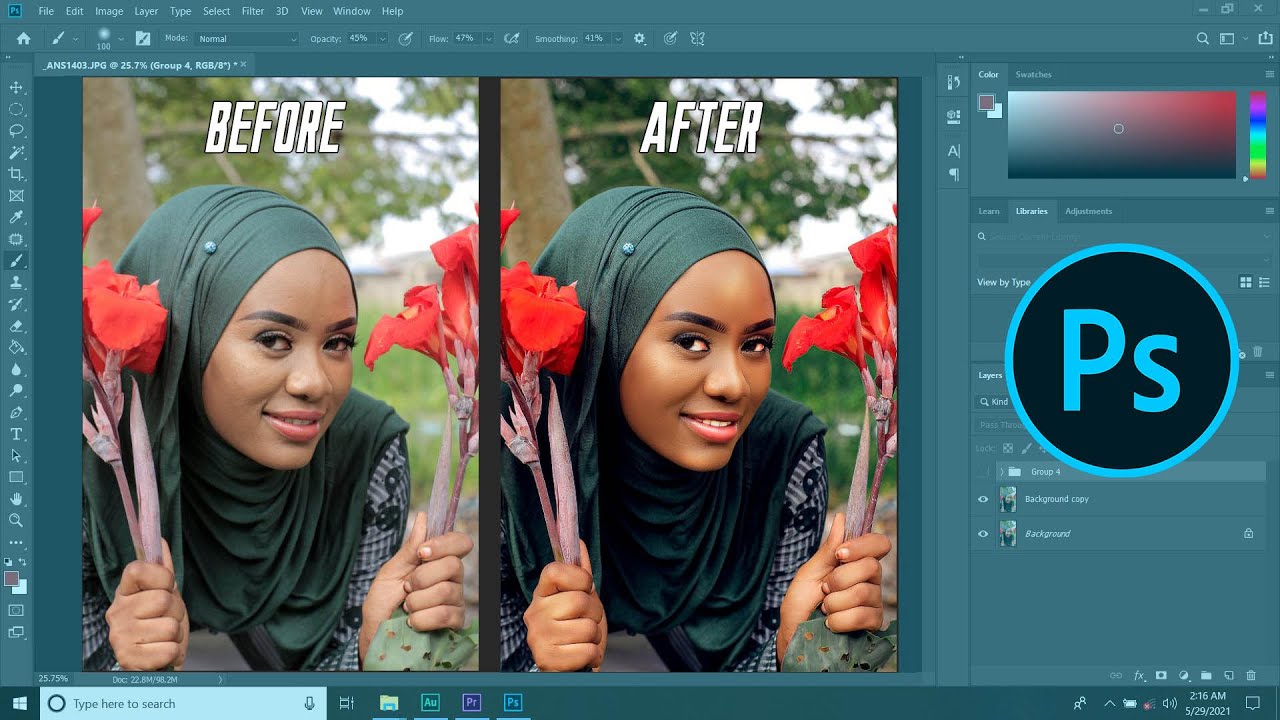Create a new layer
The width and height of the screenshot is (1280, 720).
click(x=1229, y=676)
